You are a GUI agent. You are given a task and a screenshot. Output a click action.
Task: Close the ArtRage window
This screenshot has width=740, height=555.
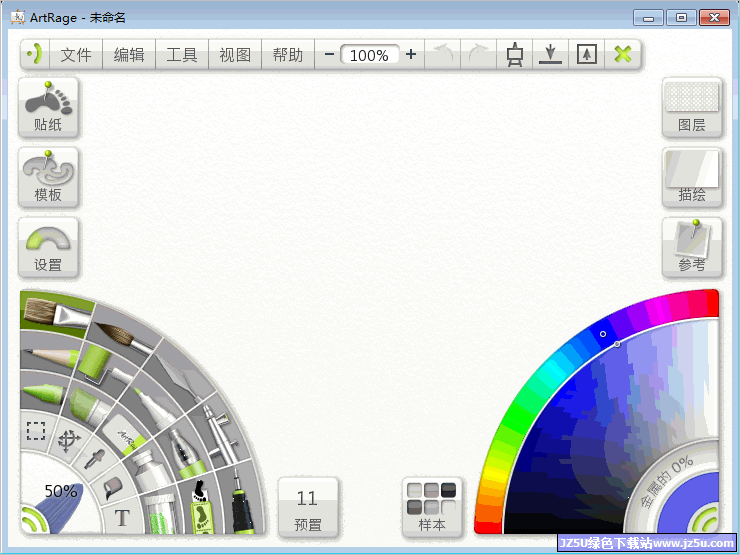pos(715,18)
